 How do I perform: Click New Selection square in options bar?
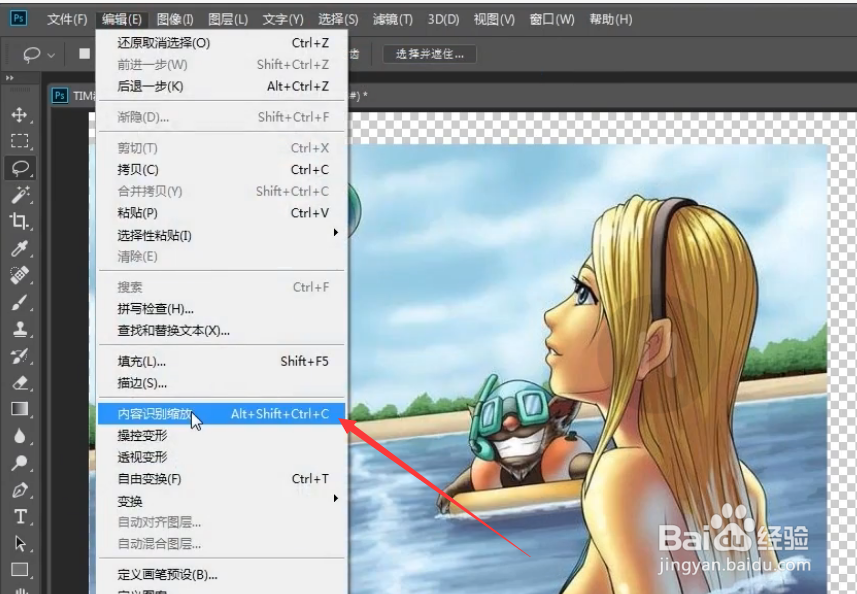coord(84,54)
